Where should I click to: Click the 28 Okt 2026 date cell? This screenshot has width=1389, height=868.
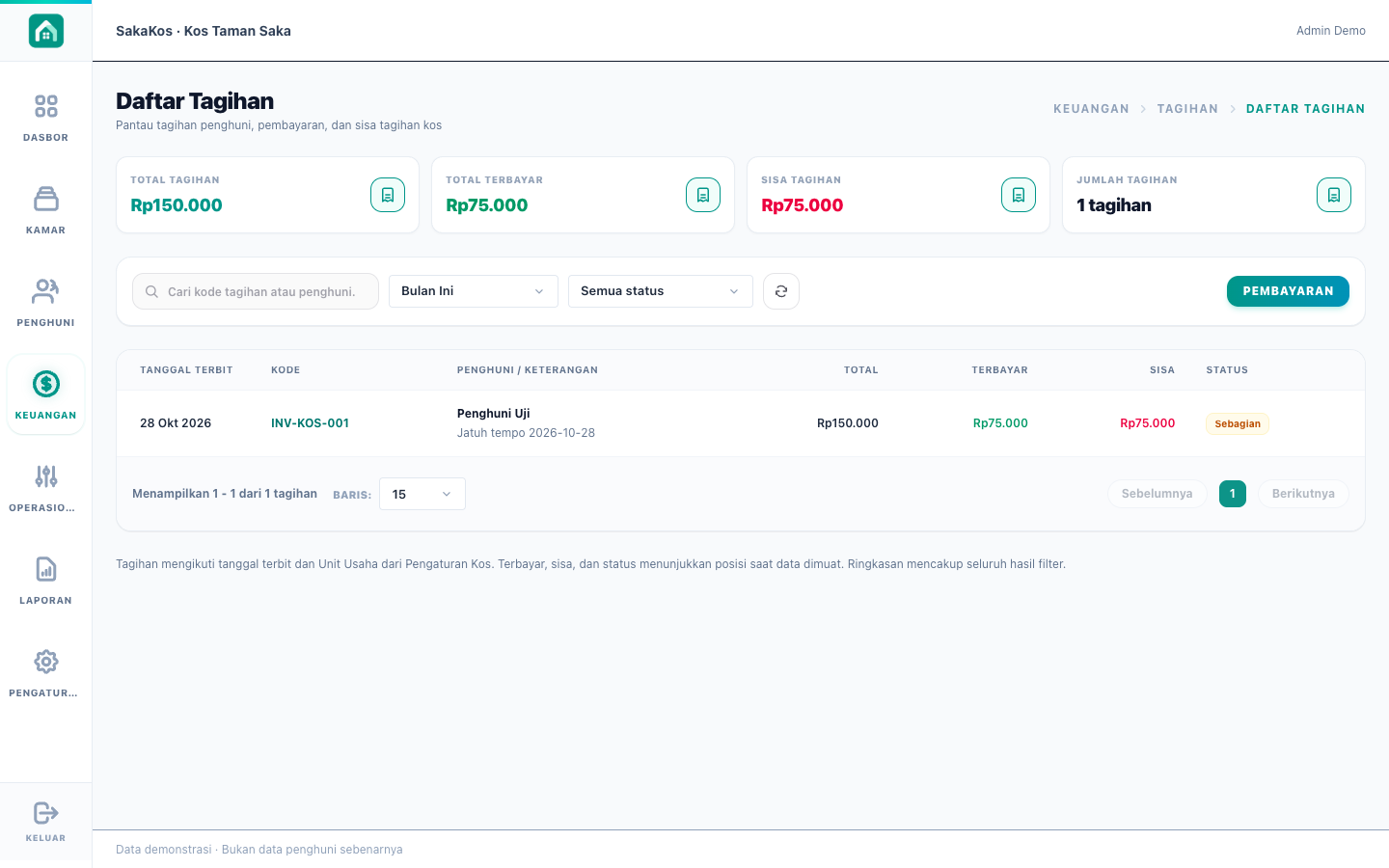point(176,423)
